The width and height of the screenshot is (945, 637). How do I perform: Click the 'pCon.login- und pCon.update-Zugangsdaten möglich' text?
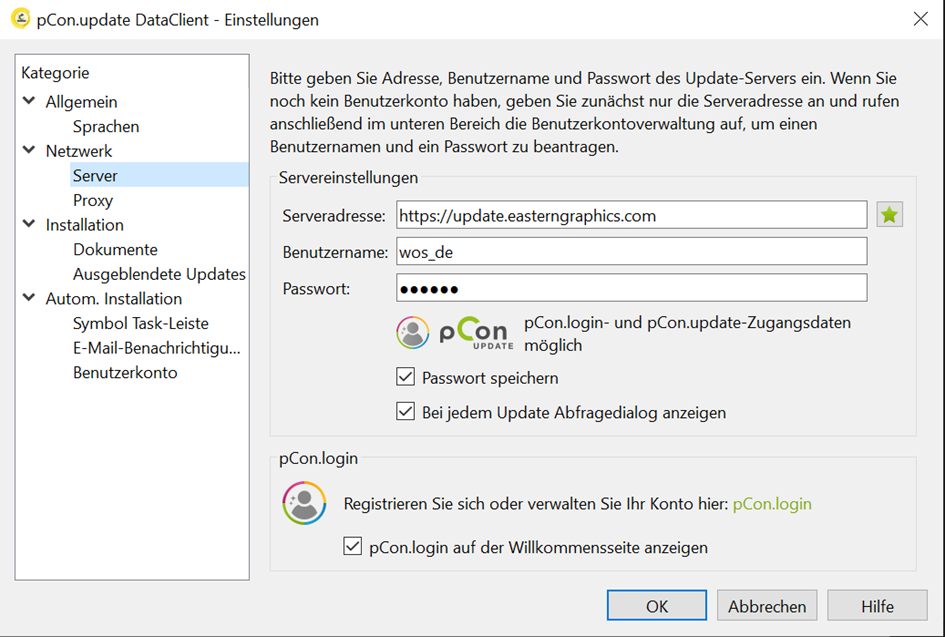[x=688, y=334]
